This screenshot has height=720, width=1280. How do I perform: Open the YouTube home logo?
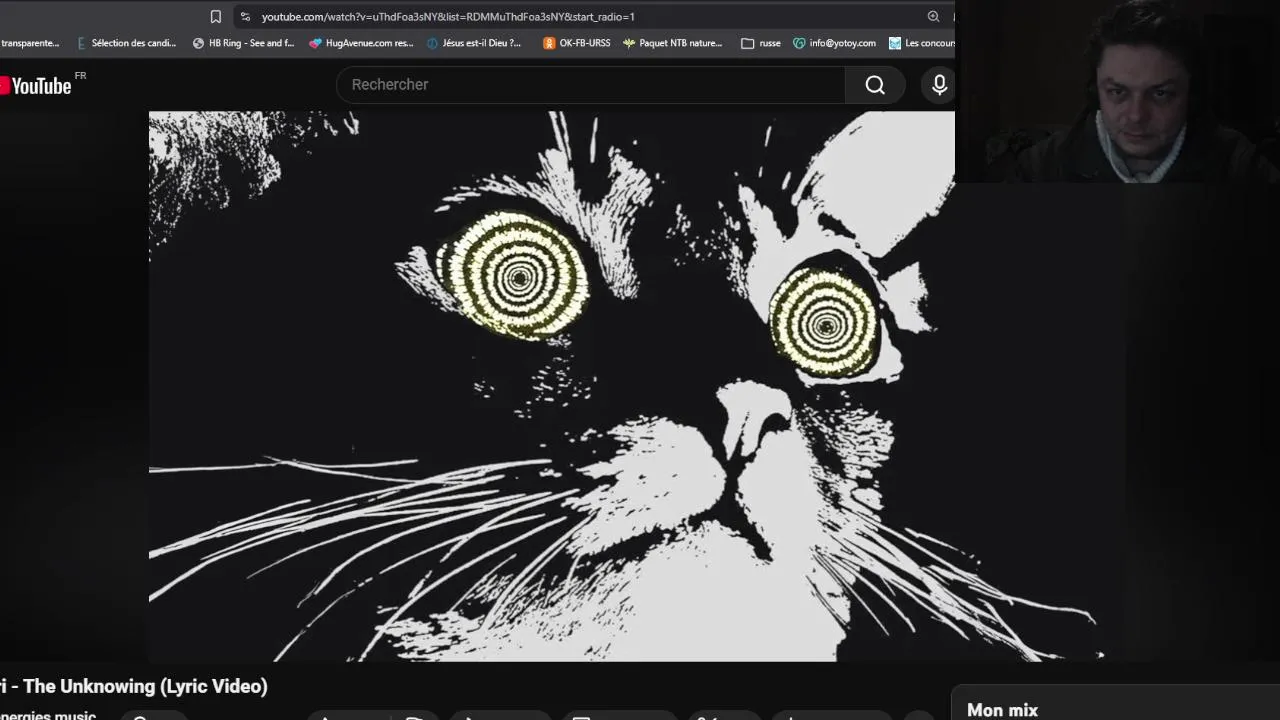[x=36, y=85]
